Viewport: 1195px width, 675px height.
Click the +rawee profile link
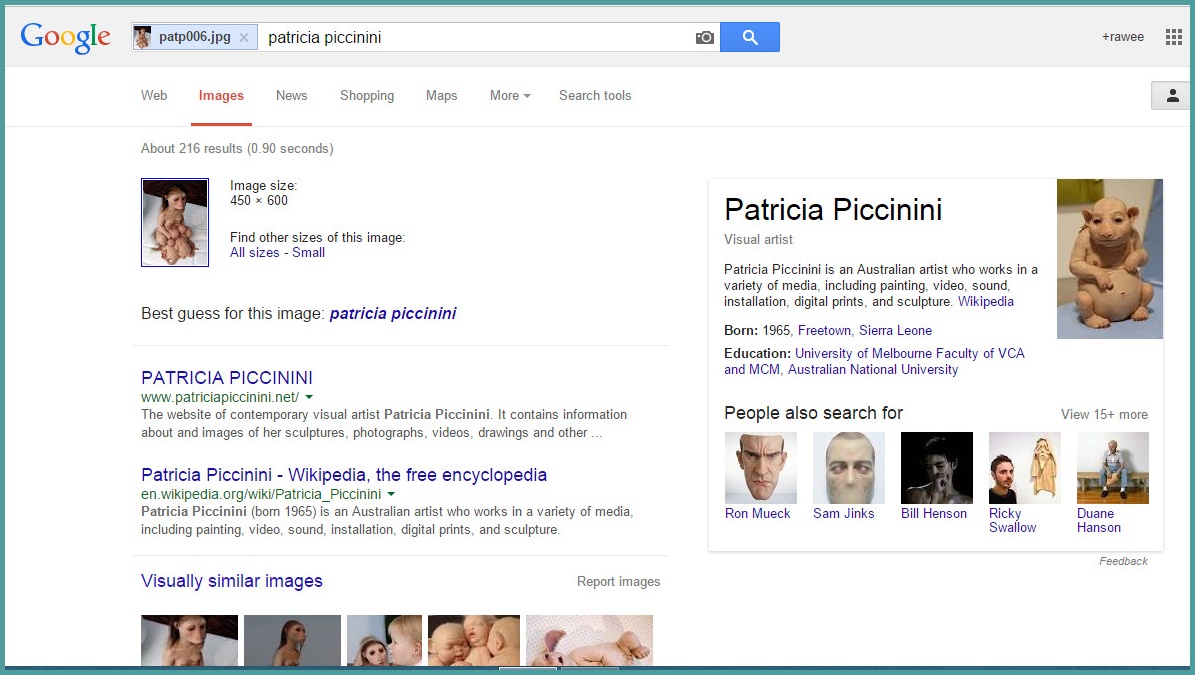point(1123,37)
